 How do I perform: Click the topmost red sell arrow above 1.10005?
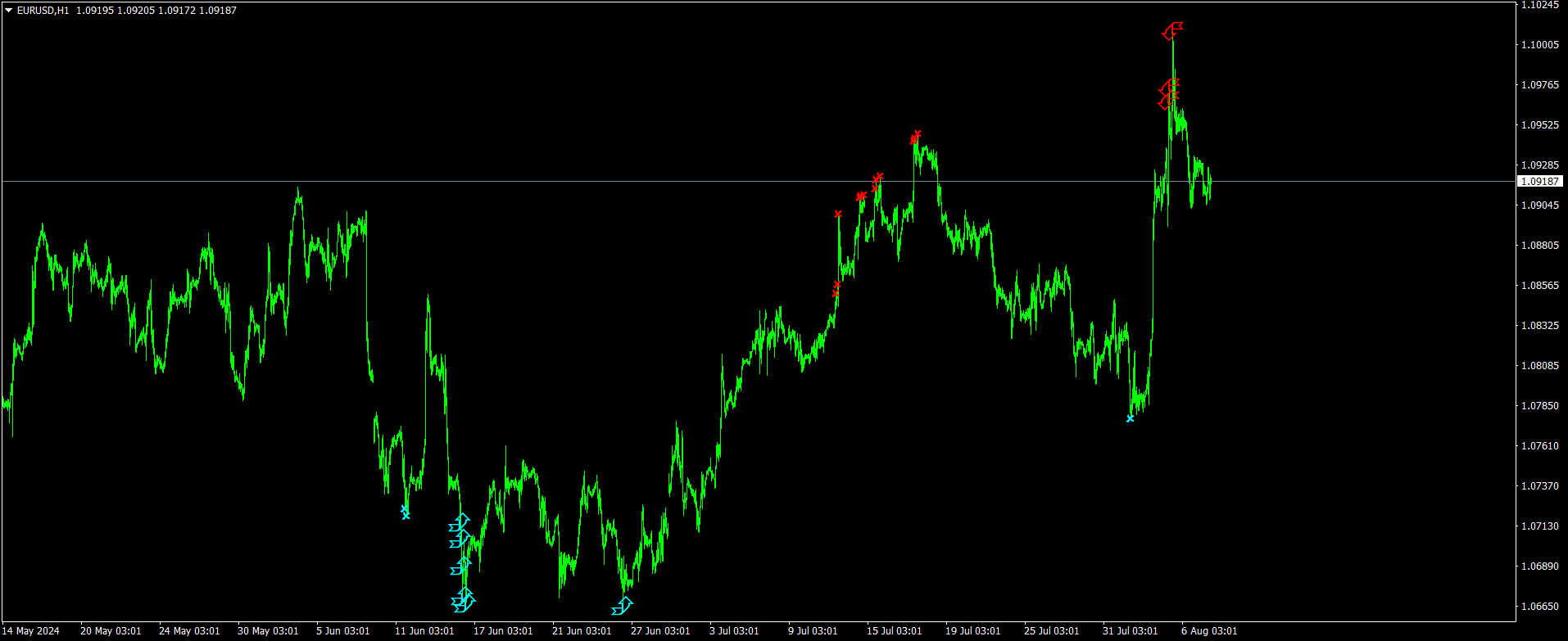pyautogui.click(x=1173, y=30)
